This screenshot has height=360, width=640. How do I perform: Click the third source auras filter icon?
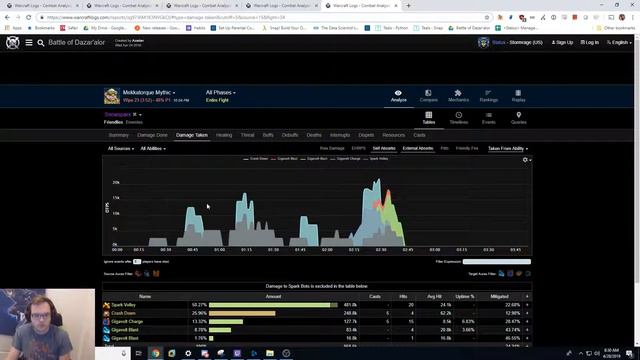click(x=156, y=273)
